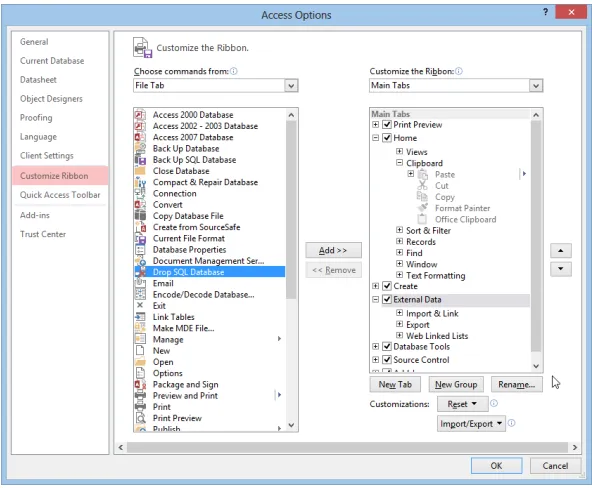Click the Rename button

coord(516,385)
